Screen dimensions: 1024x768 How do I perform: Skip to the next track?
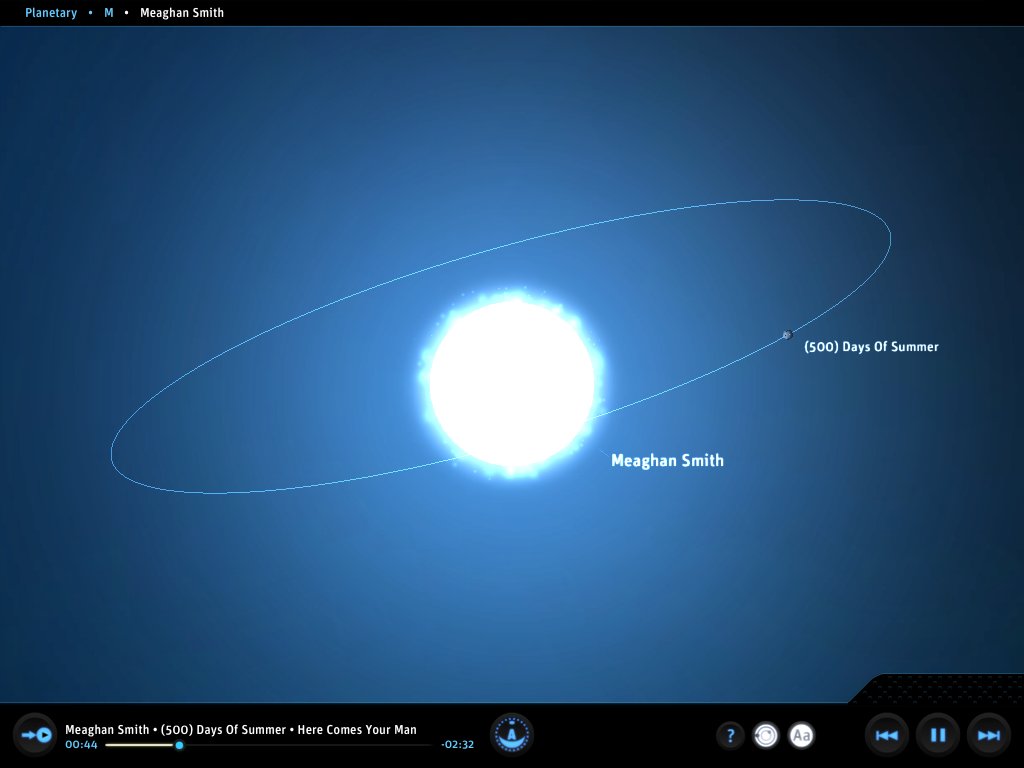tap(988, 734)
